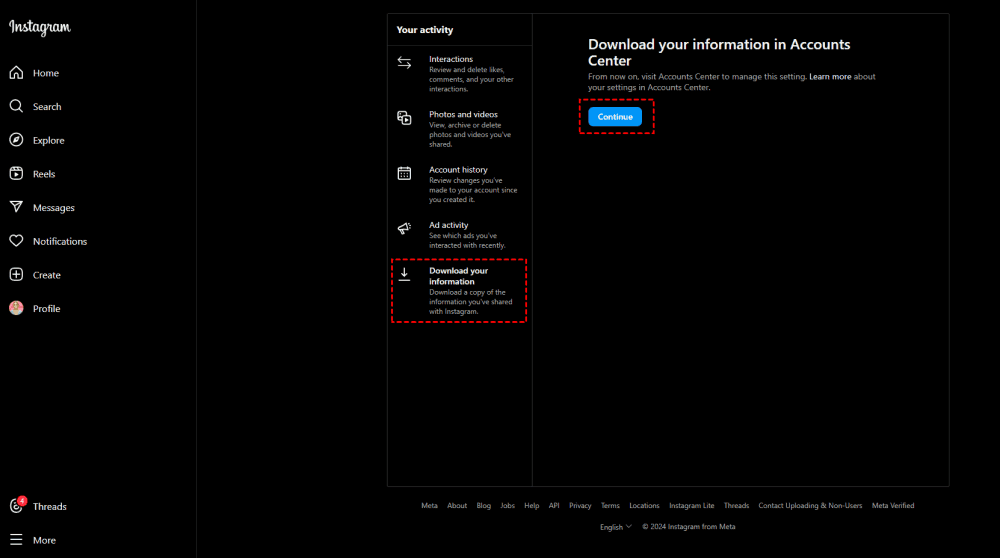Click the © 2024 Instagram from Meta text
Image resolution: width=1000 pixels, height=558 pixels.
tap(689, 527)
